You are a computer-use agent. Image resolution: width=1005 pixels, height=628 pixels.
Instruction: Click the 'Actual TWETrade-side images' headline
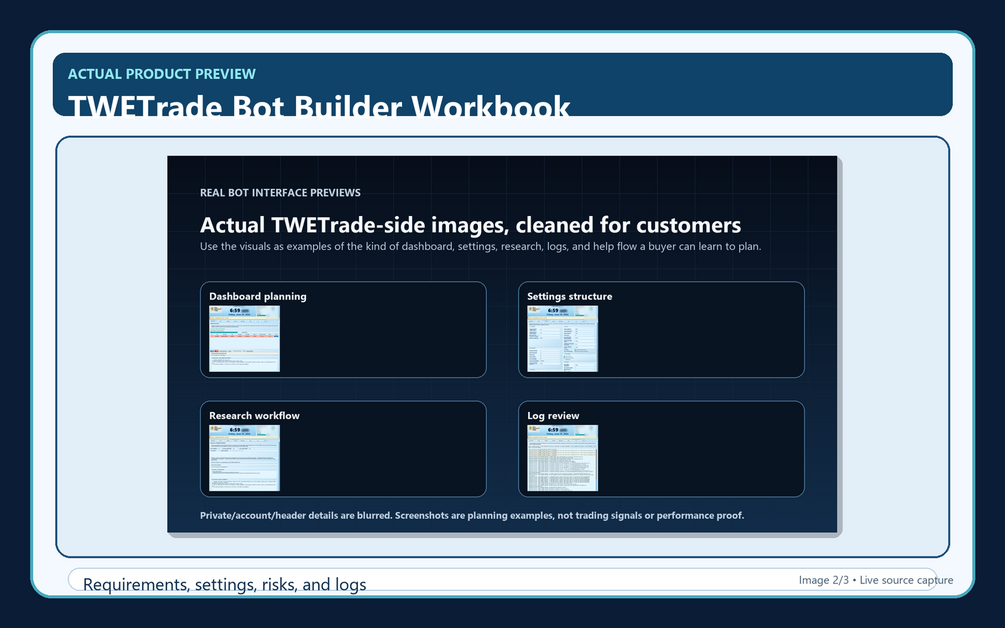tap(470, 224)
